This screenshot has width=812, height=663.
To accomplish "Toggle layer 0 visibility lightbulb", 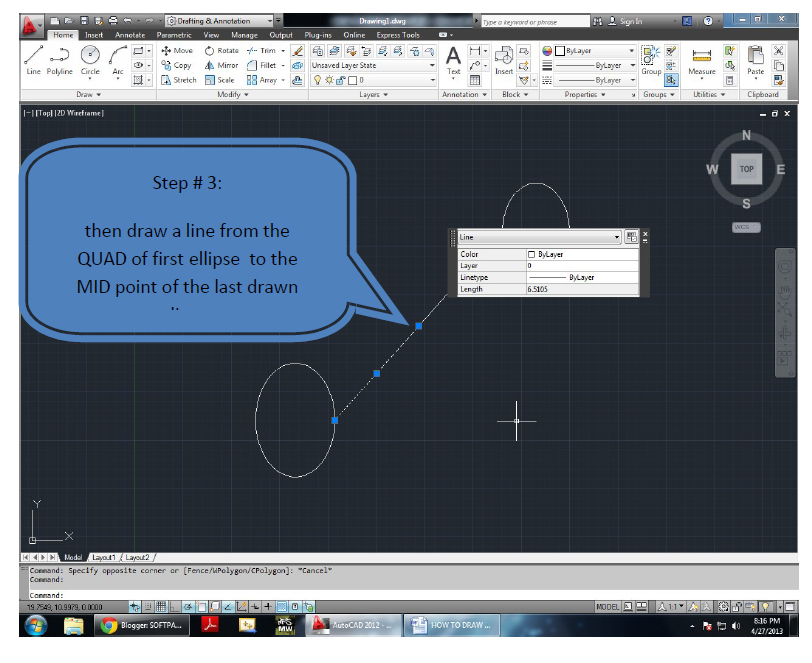I will [319, 79].
